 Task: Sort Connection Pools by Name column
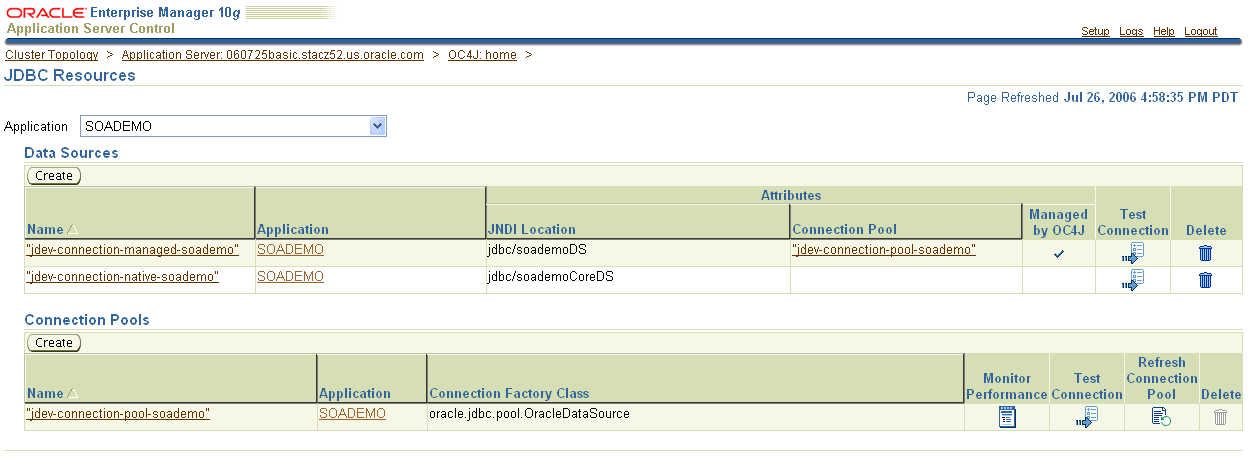[x=52, y=393]
